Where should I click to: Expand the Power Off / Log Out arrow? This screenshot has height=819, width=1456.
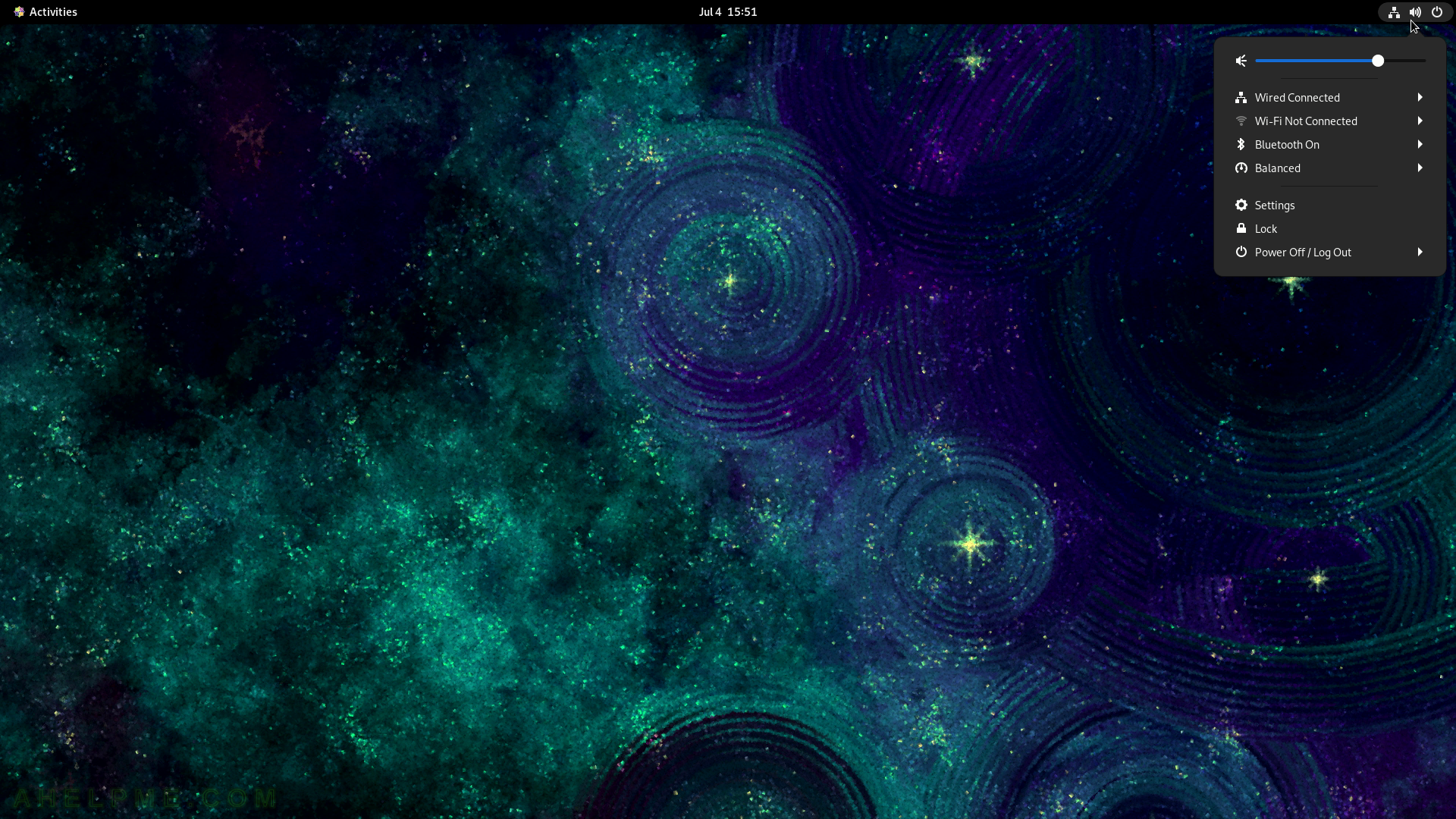click(x=1420, y=253)
